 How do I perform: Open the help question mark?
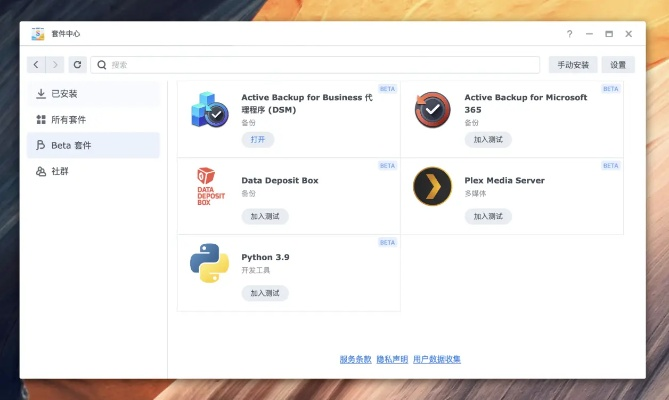[x=570, y=34]
